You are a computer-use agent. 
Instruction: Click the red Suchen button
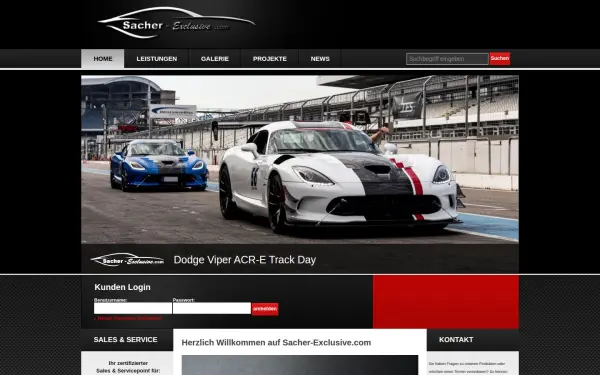[x=500, y=59]
